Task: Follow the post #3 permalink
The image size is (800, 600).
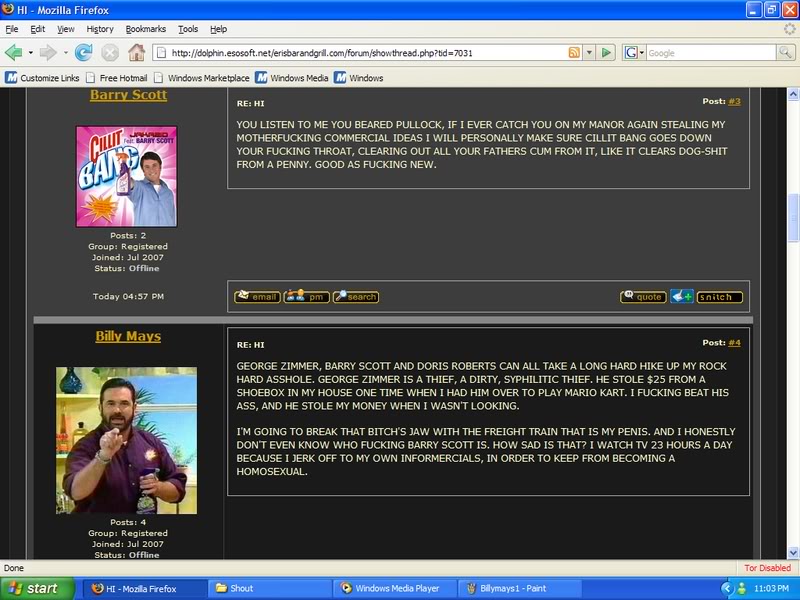Action: (734, 101)
